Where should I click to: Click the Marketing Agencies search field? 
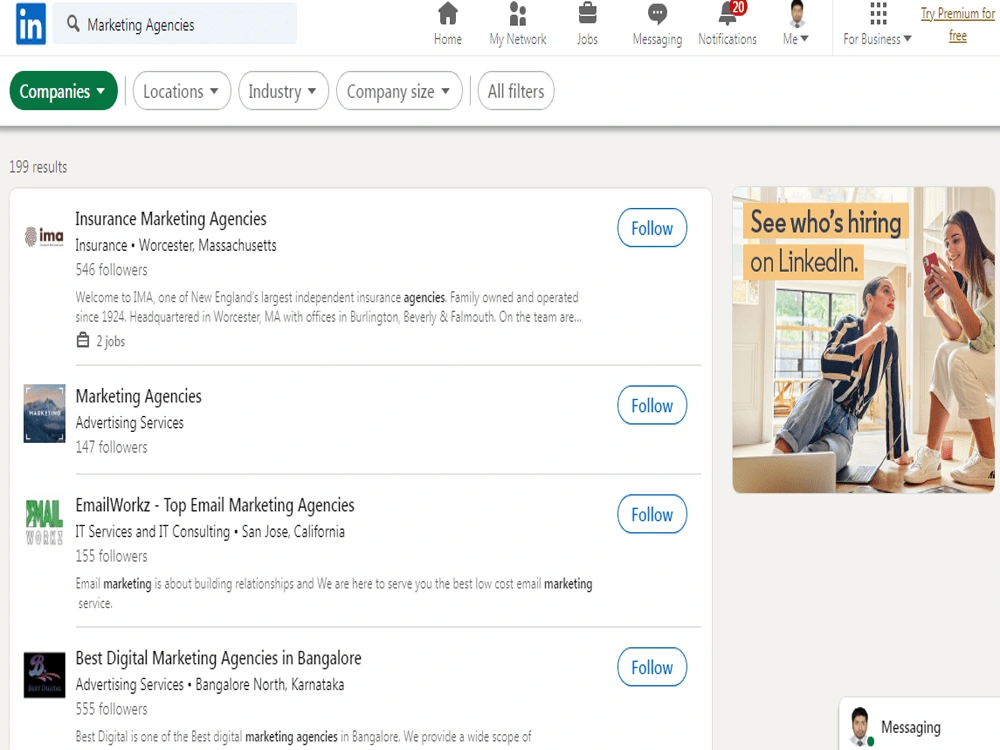(x=175, y=24)
